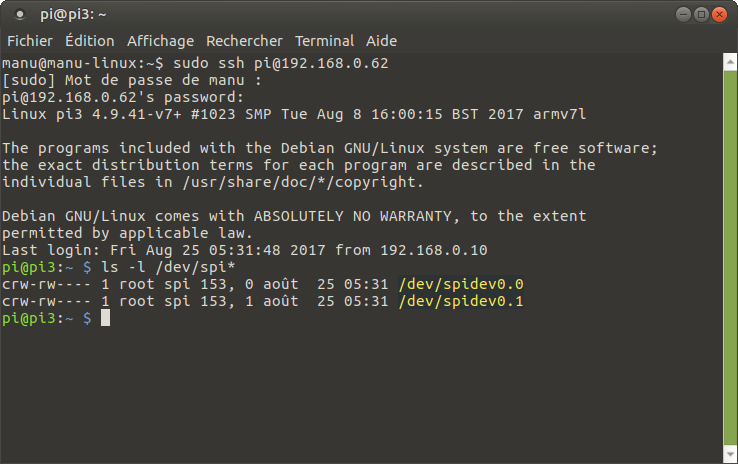The image size is (738, 464).
Task: Open the Aide menu
Action: click(x=382, y=41)
